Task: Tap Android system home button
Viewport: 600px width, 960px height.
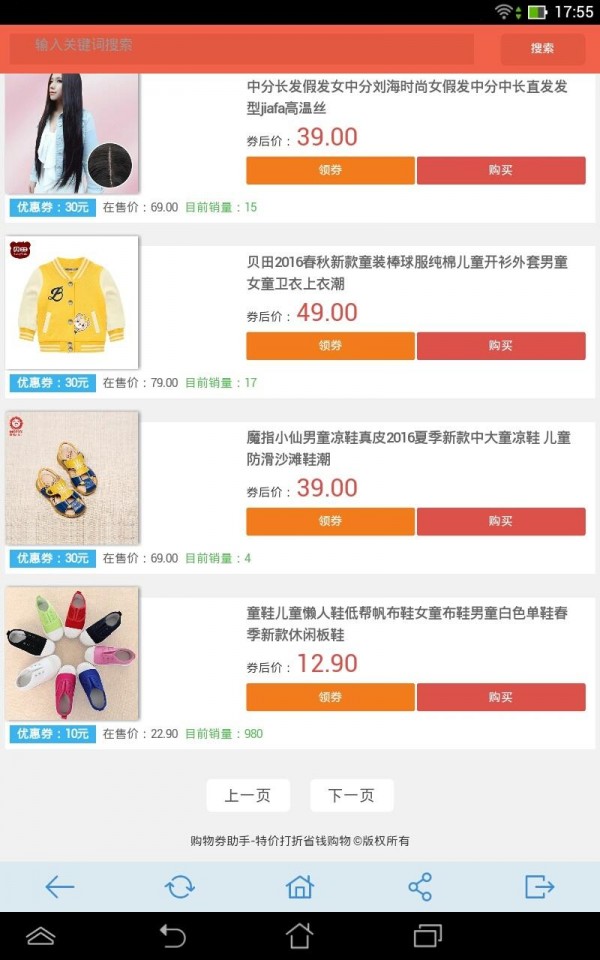Action: pos(299,936)
